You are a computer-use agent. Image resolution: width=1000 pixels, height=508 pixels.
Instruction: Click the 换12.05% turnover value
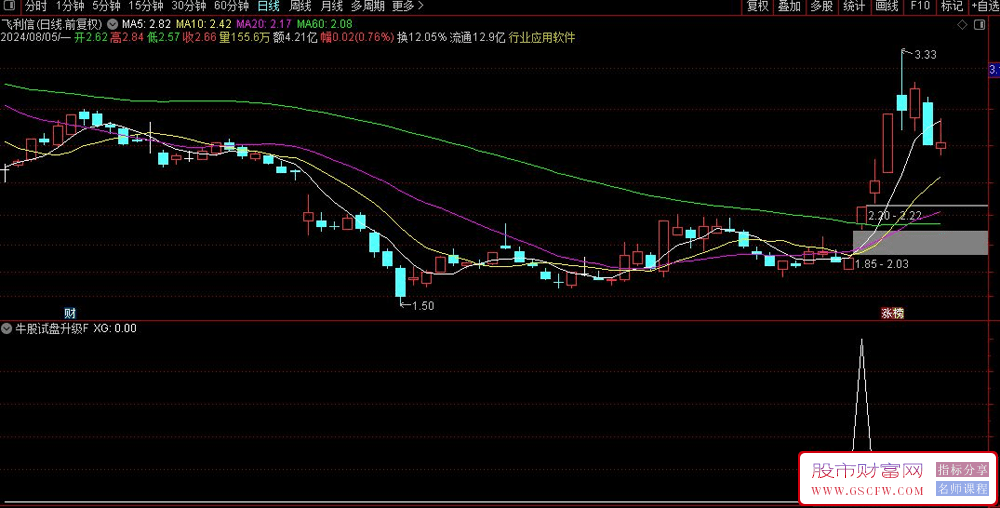point(422,38)
